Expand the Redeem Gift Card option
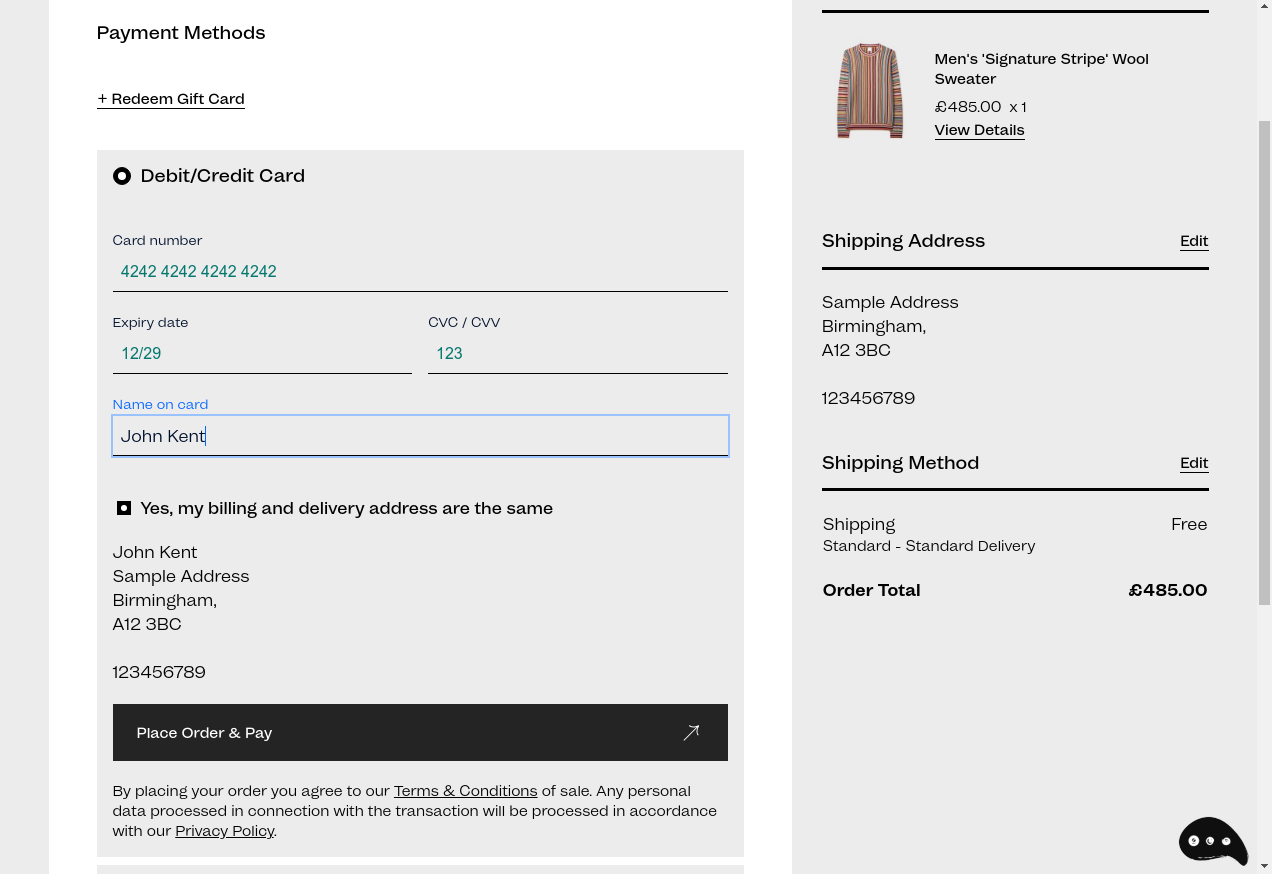1272x874 pixels. [x=171, y=98]
